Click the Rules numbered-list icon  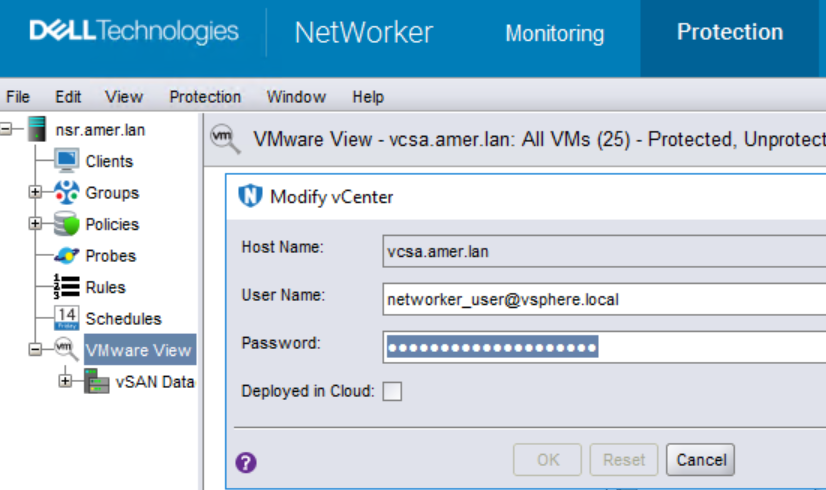(x=66, y=287)
